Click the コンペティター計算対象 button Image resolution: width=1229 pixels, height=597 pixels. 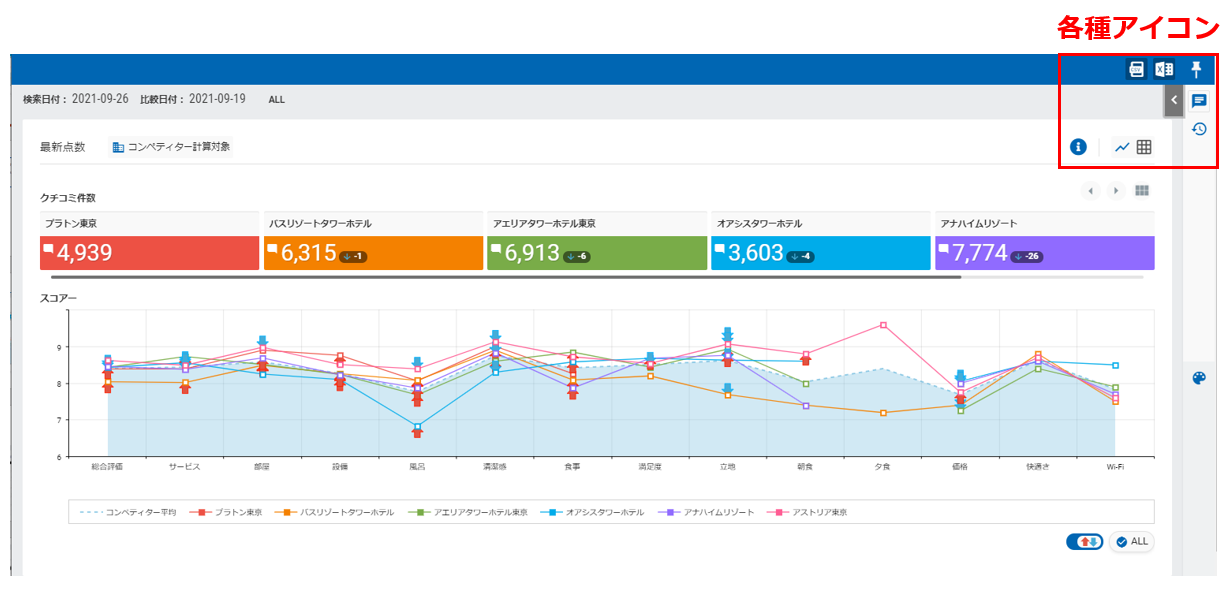click(x=171, y=147)
